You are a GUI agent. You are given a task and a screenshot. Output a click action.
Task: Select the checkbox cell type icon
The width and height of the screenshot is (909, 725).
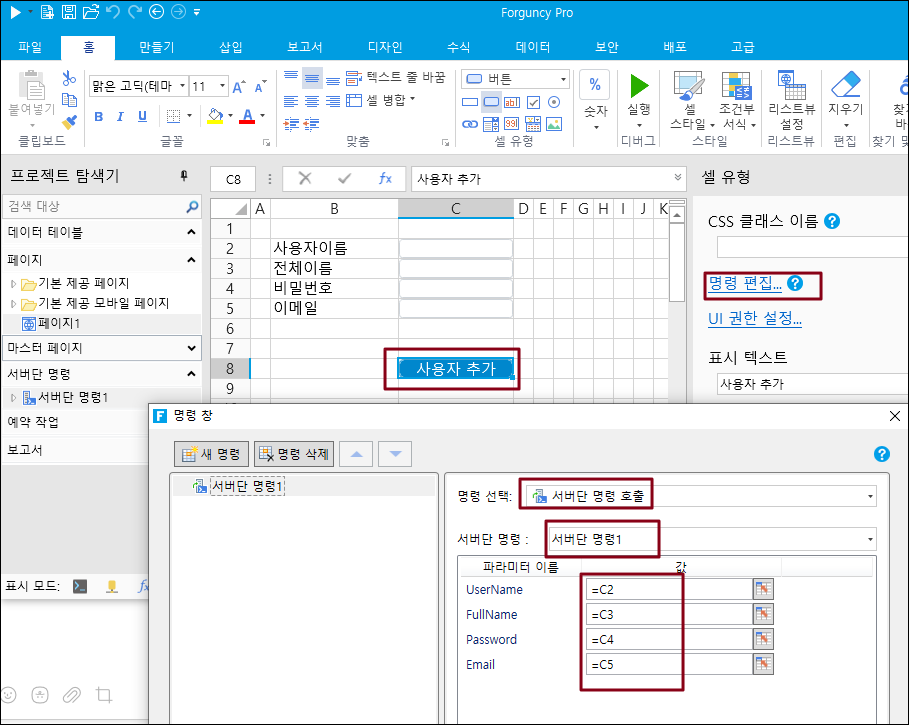coord(534,102)
